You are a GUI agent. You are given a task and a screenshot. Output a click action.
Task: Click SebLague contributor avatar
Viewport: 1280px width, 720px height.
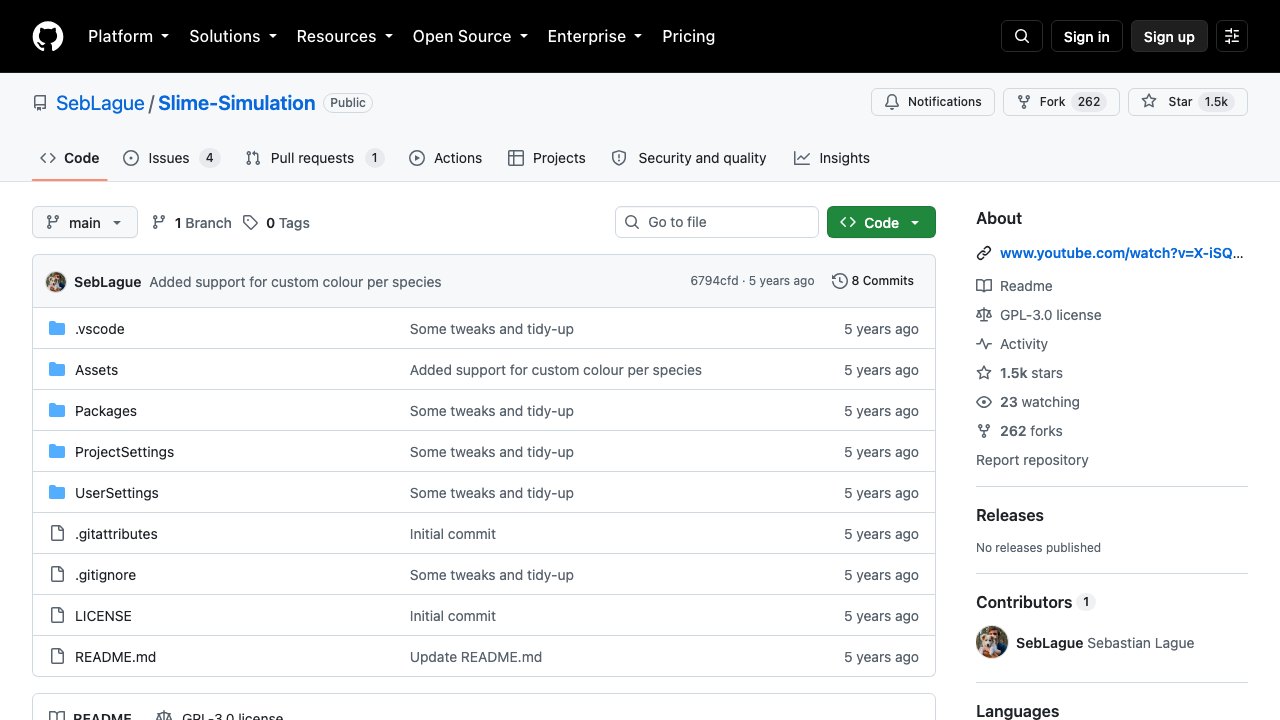tap(992, 642)
